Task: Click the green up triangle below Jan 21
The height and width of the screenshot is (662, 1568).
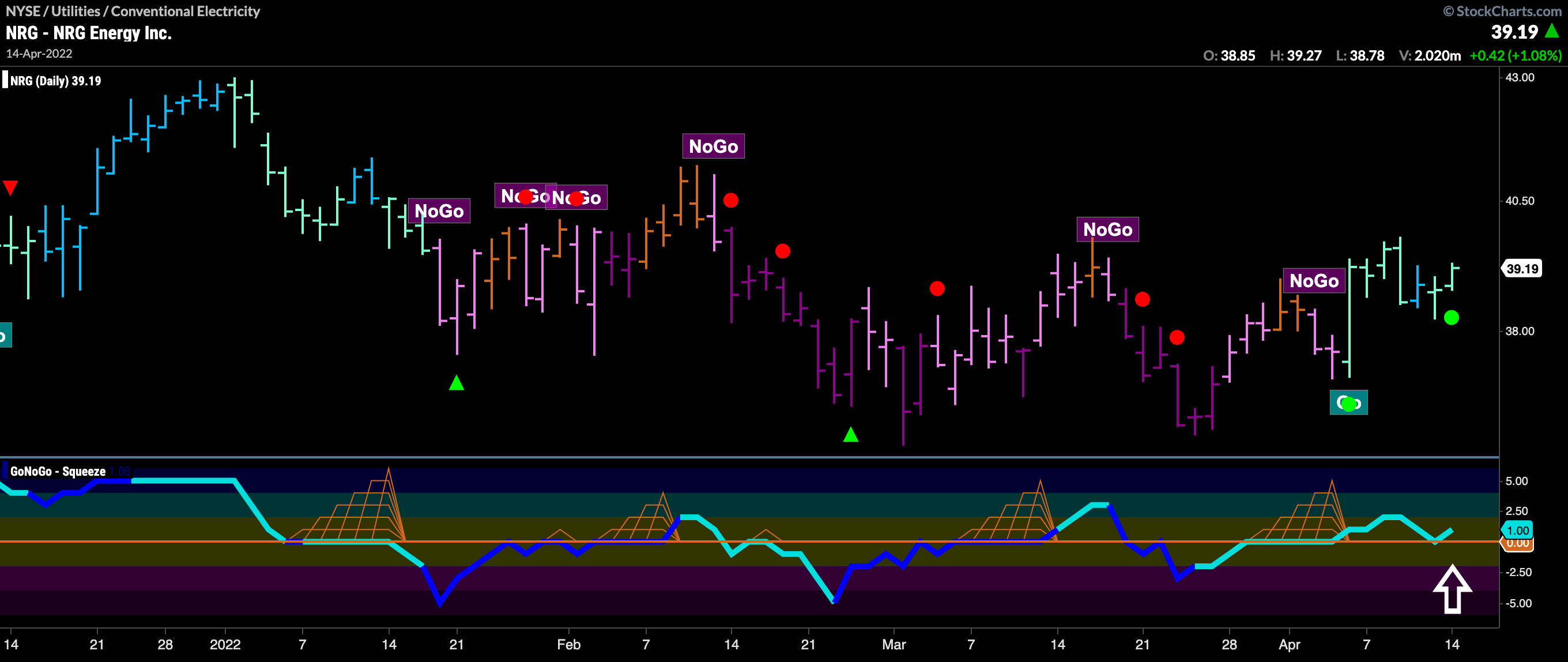Action: (x=457, y=383)
